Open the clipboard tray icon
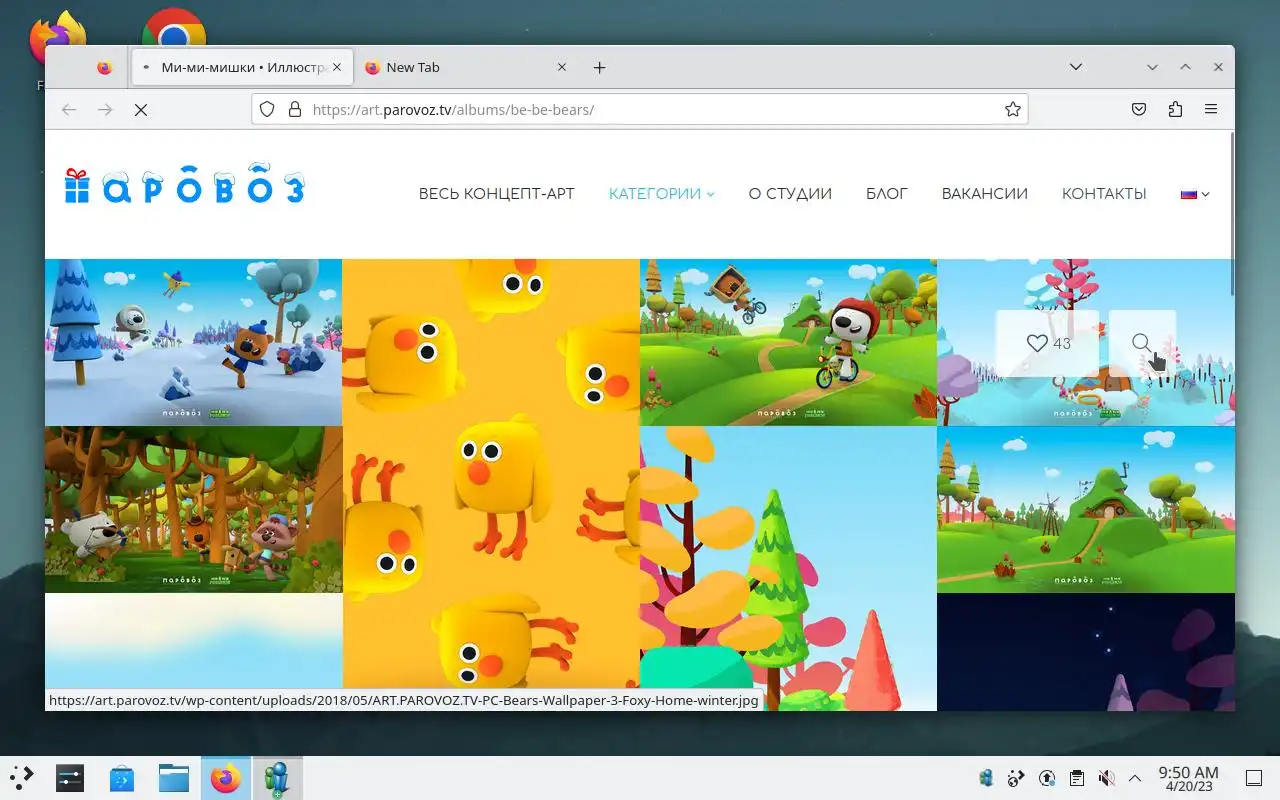 pos(1076,777)
